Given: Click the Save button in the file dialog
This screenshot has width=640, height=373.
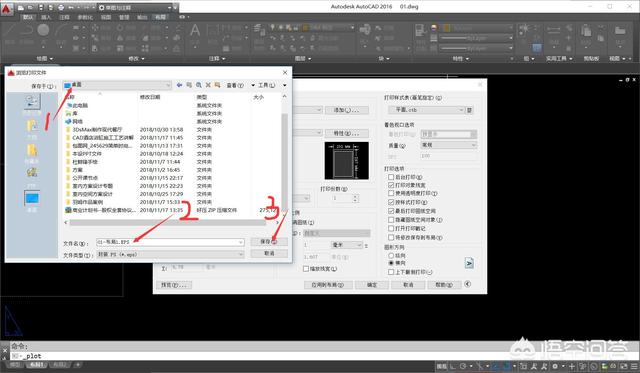Looking at the screenshot, I should point(269,242).
